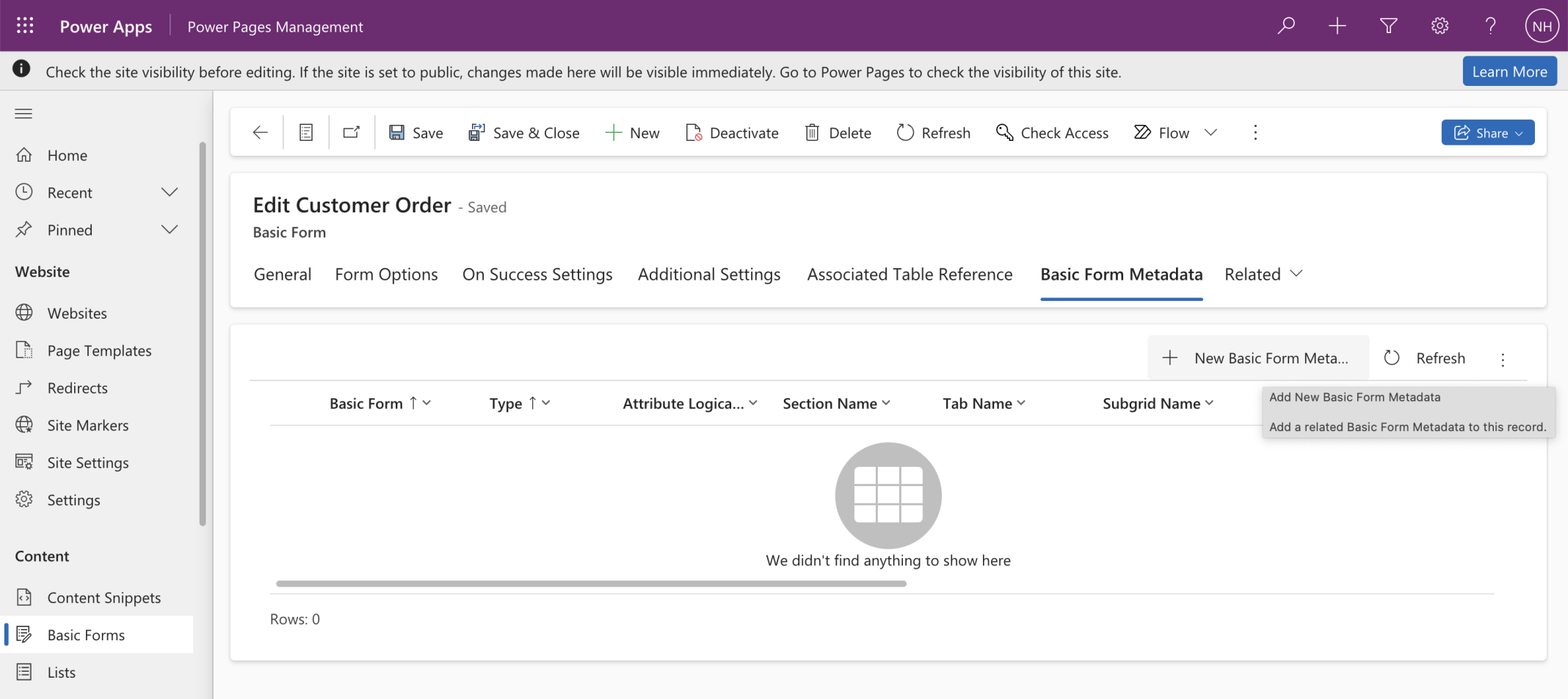Viewport: 1568px width, 699px height.
Task: Open record in new window icon
Action: pos(352,132)
